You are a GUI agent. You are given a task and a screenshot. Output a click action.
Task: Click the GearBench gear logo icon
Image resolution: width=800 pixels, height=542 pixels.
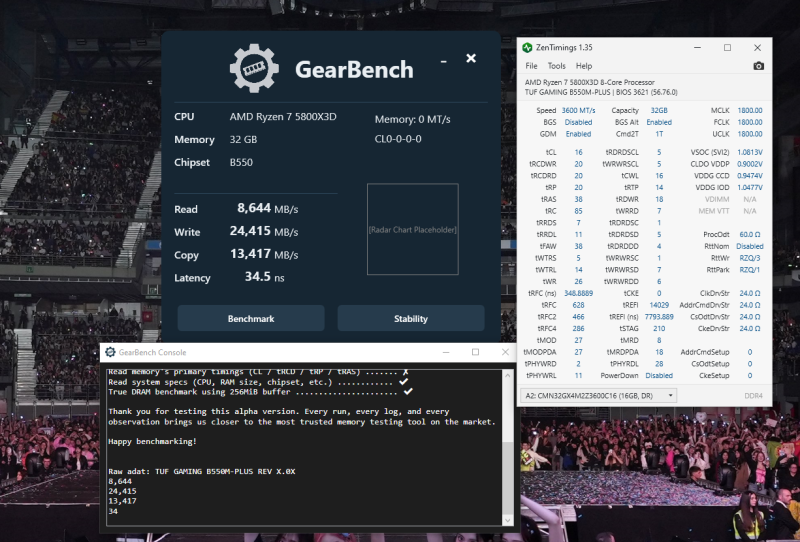254,68
